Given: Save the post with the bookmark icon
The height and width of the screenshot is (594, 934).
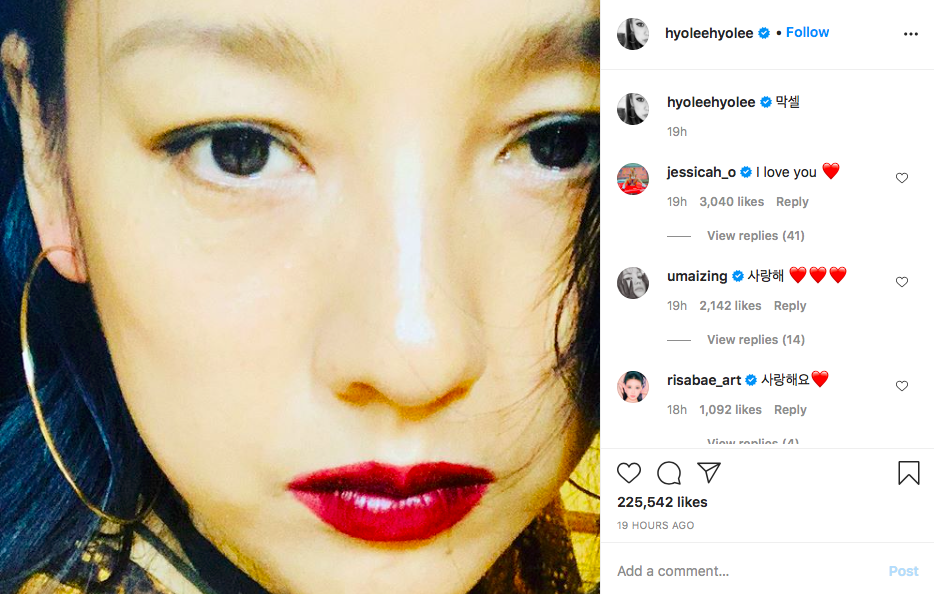Looking at the screenshot, I should tap(908, 473).
